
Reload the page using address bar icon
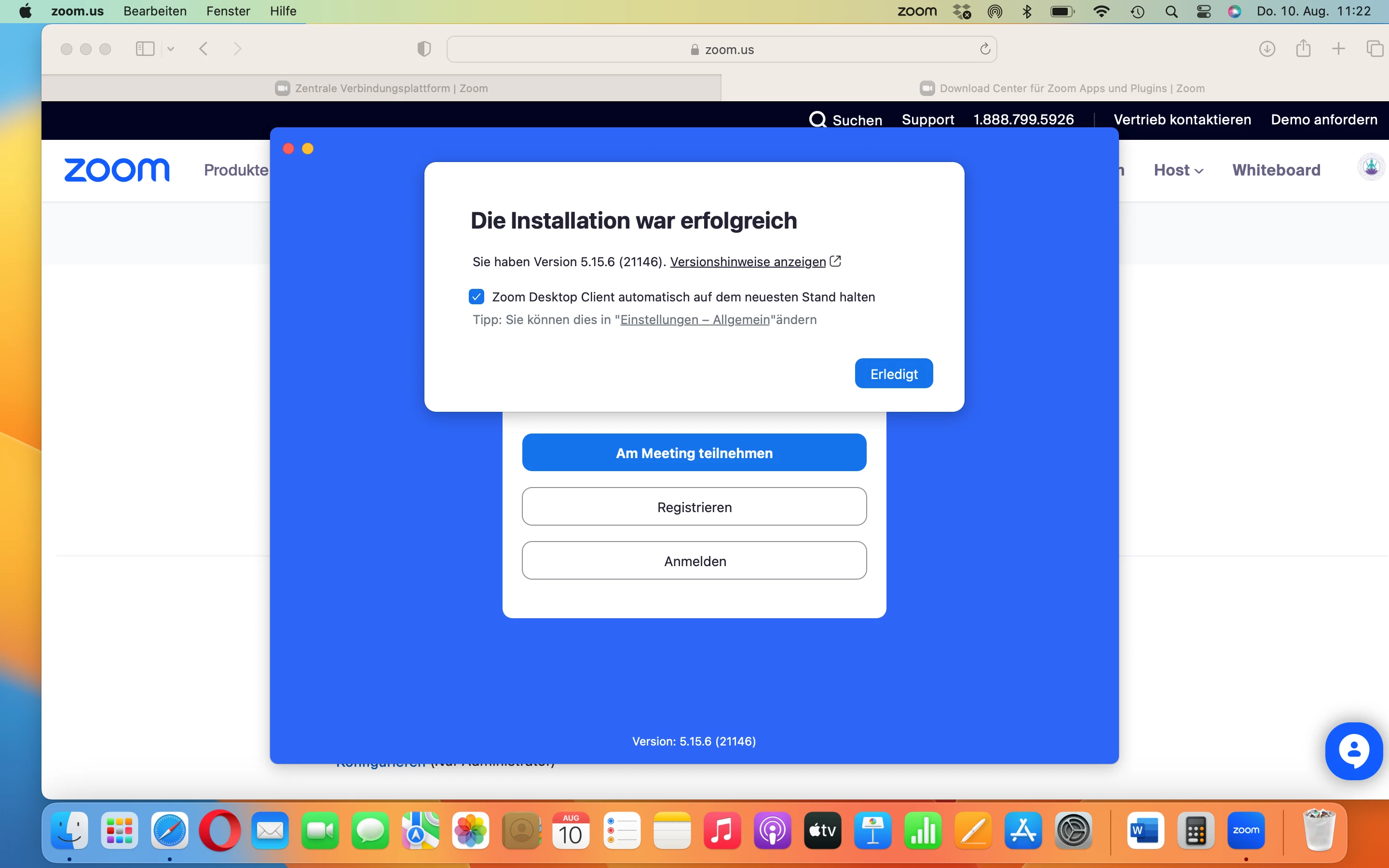coord(985,49)
